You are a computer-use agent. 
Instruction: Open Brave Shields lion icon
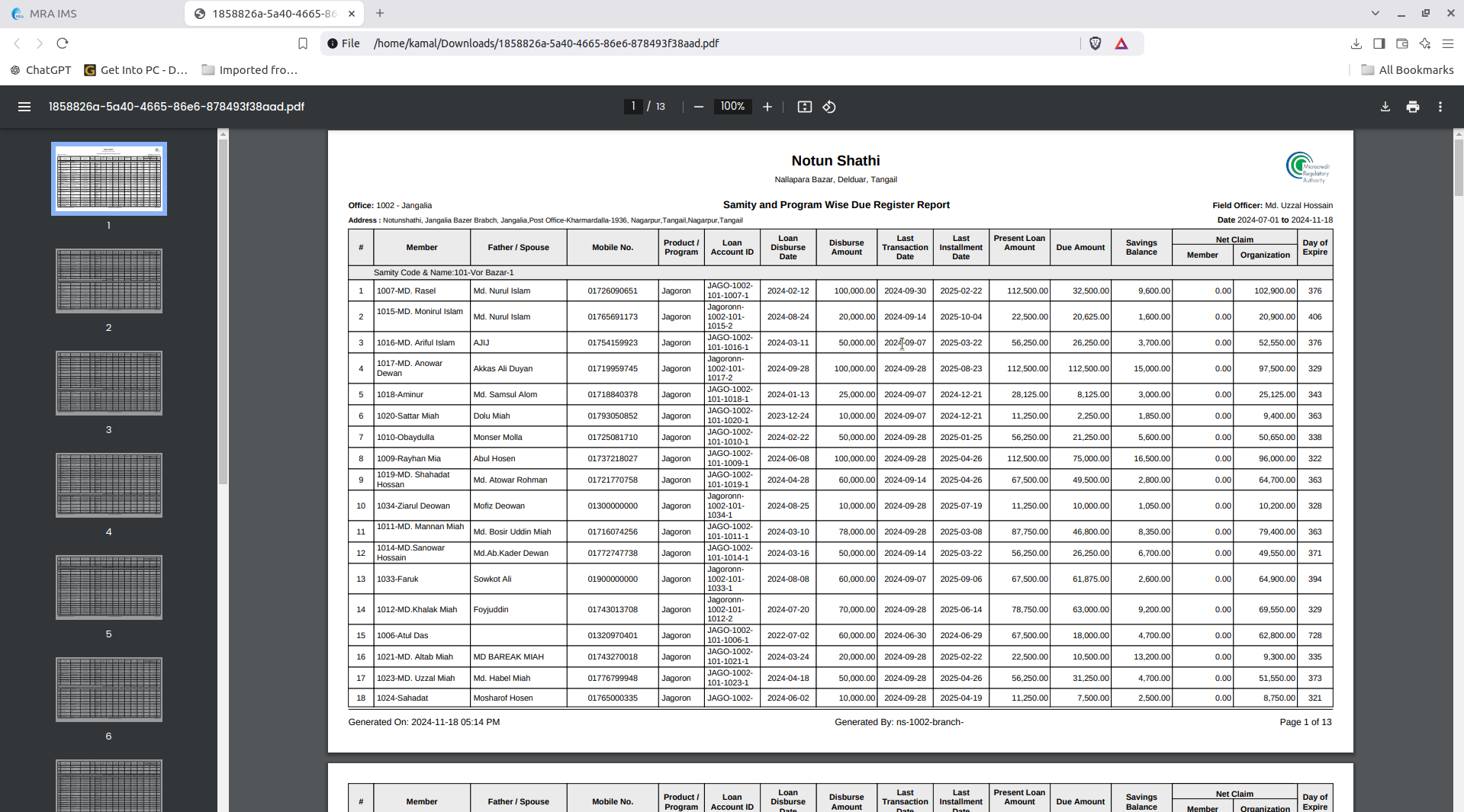[x=1096, y=43]
